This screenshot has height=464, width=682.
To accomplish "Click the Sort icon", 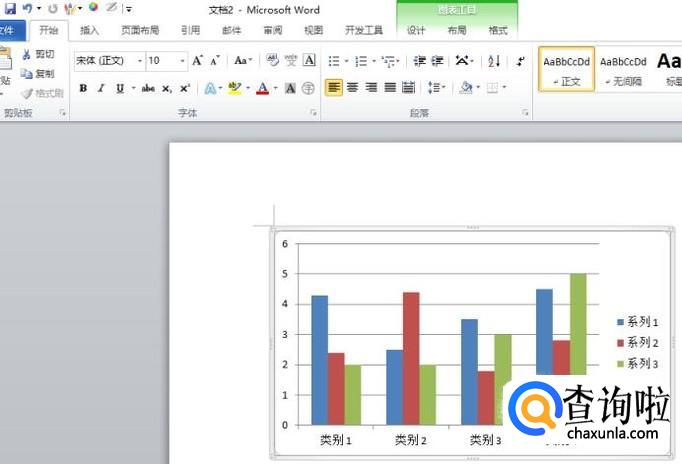I will pyautogui.click(x=494, y=61).
